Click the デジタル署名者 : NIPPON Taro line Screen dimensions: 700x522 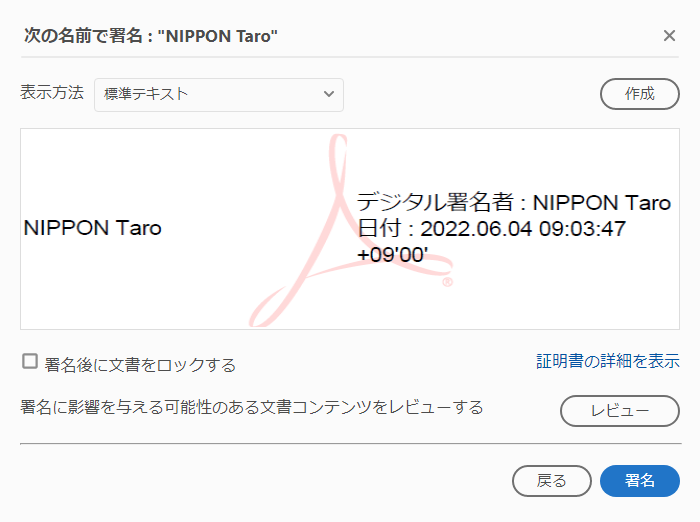514,202
